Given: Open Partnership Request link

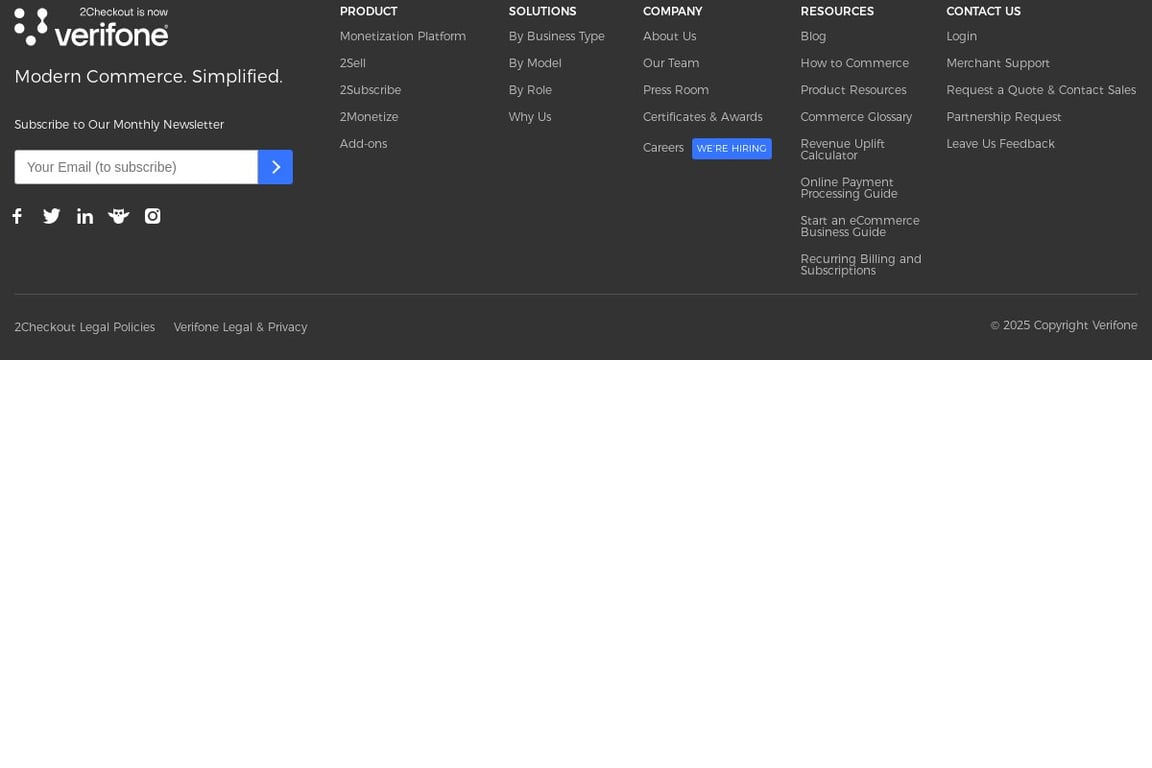Looking at the screenshot, I should tap(1004, 117).
